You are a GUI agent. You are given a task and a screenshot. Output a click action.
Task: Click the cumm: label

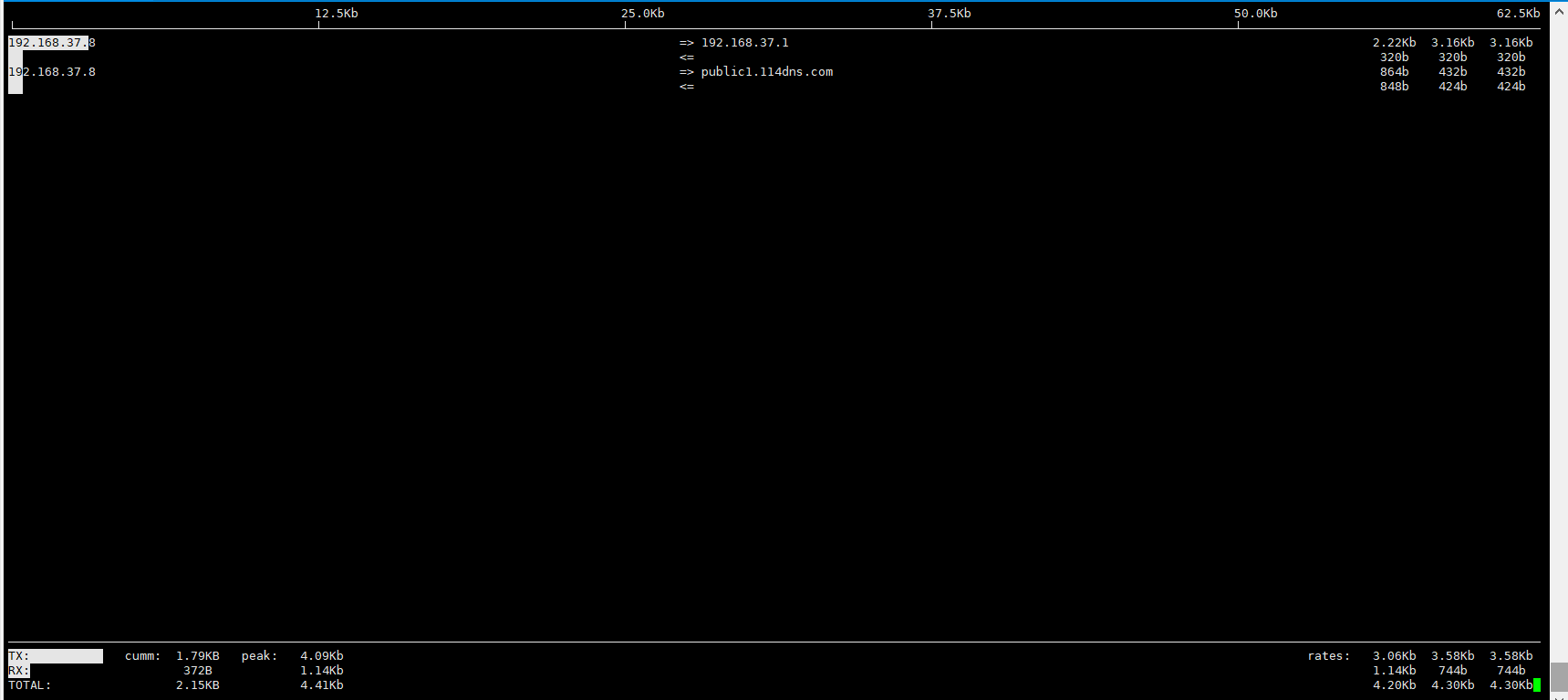(143, 656)
